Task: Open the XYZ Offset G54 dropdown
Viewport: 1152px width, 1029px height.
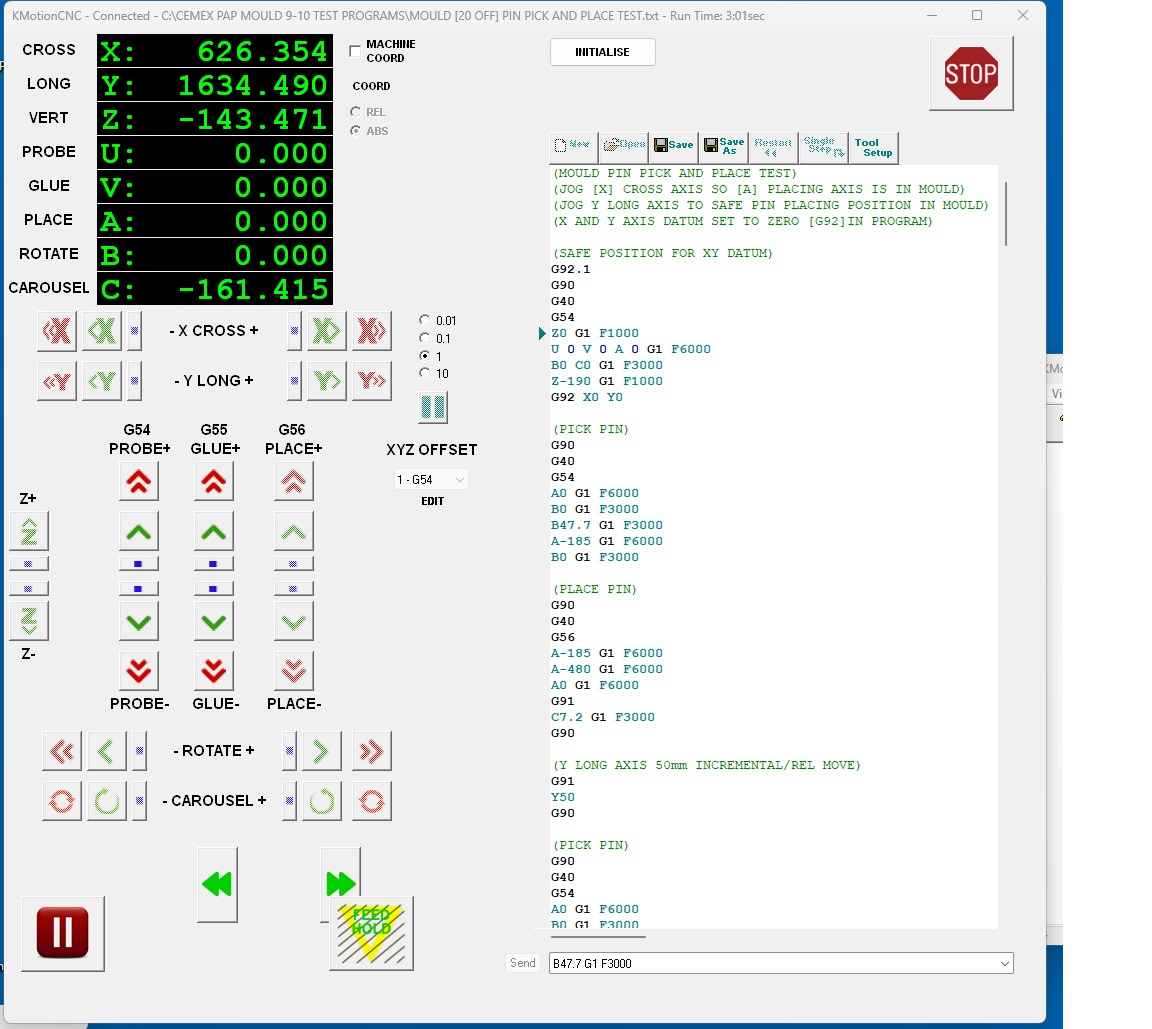Action: click(x=432, y=480)
